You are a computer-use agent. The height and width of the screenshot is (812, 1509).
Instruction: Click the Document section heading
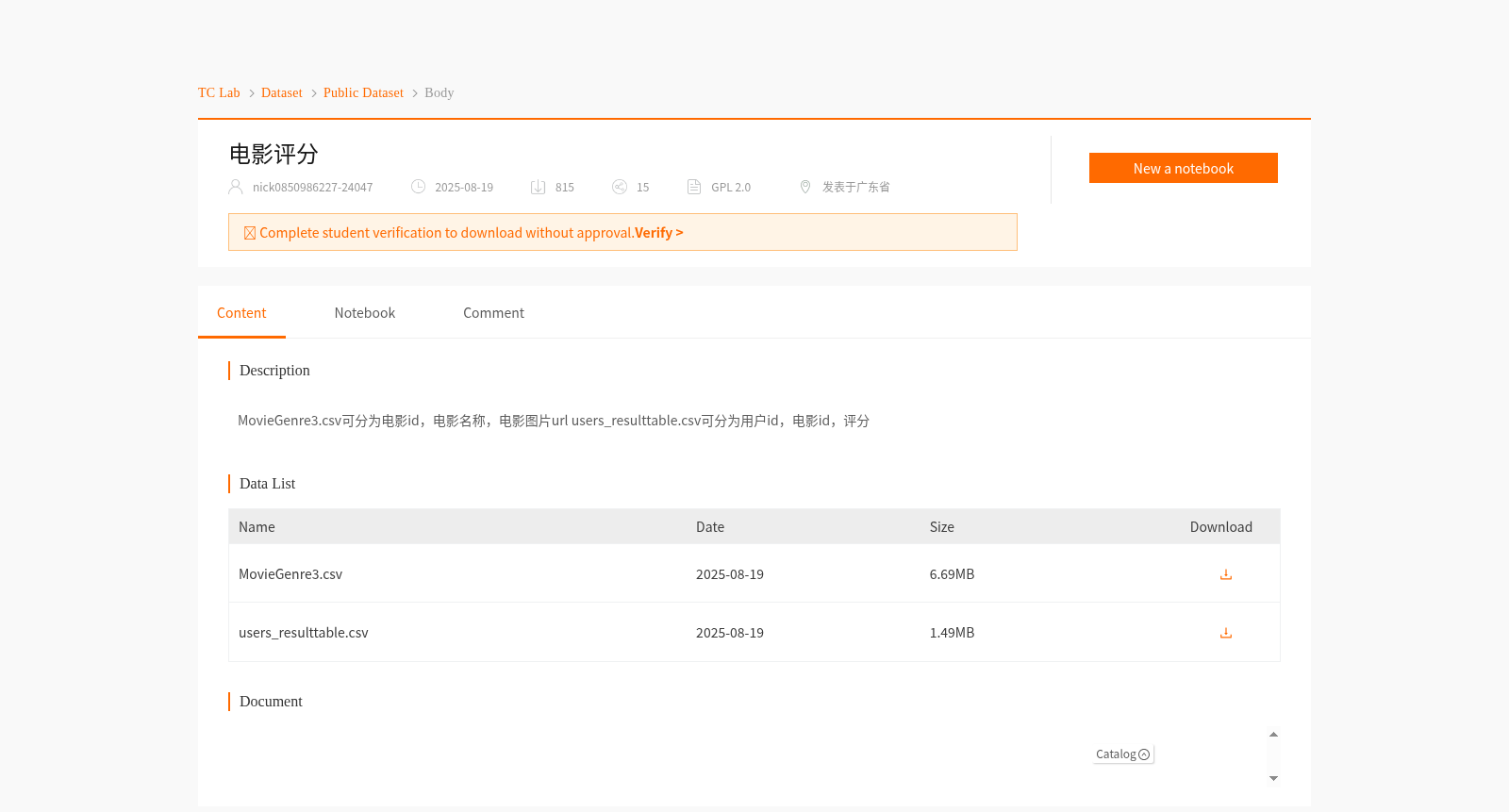click(271, 702)
